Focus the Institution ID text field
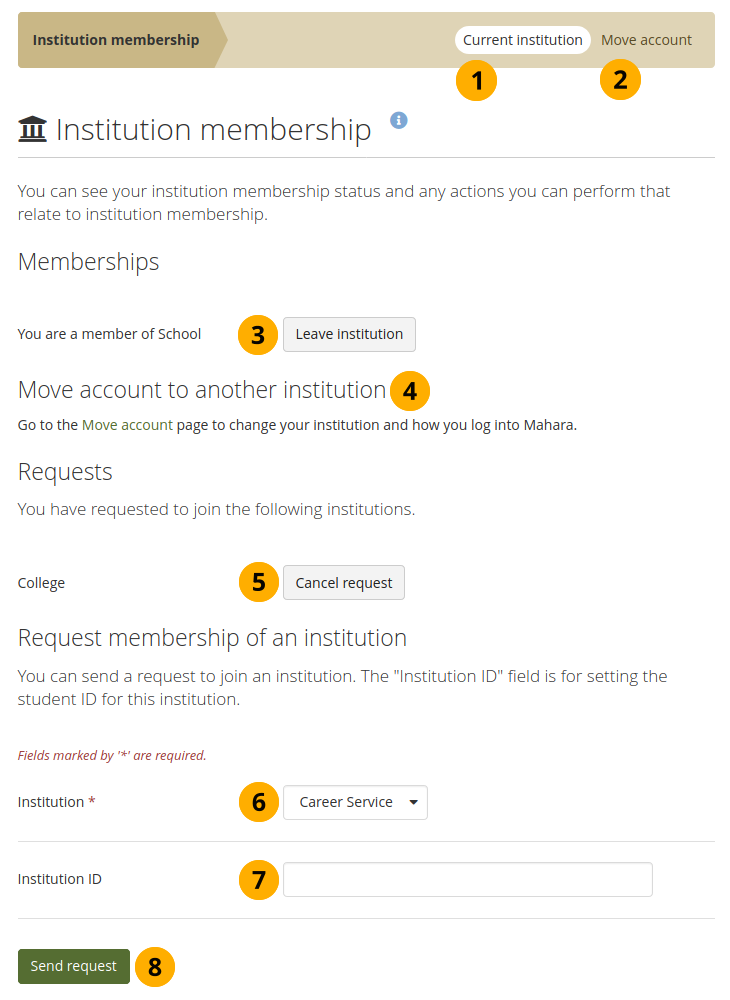Viewport: 730px width, 1000px height. pos(467,880)
